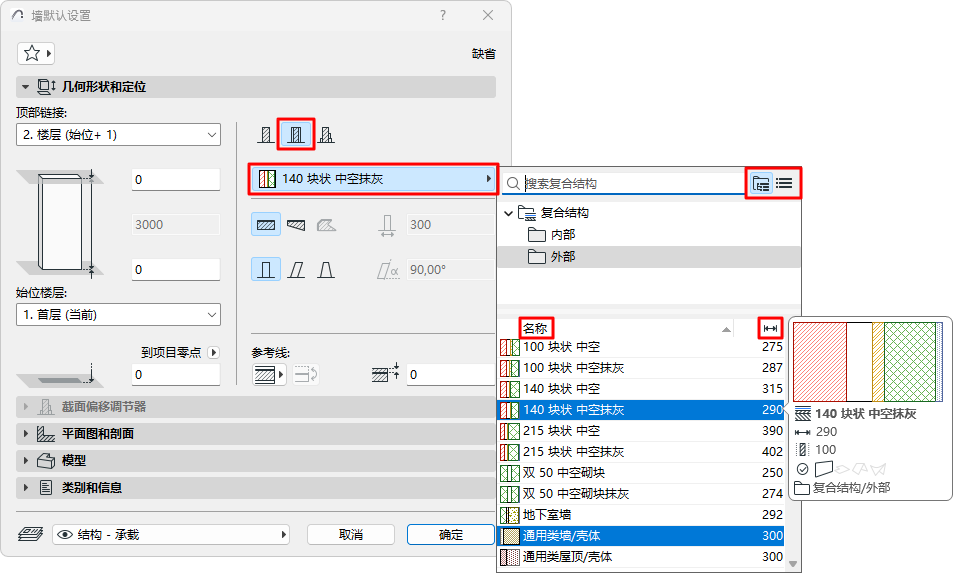This screenshot has width=953, height=573.
Task: Click the bottom offset input field
Action: (x=176, y=270)
